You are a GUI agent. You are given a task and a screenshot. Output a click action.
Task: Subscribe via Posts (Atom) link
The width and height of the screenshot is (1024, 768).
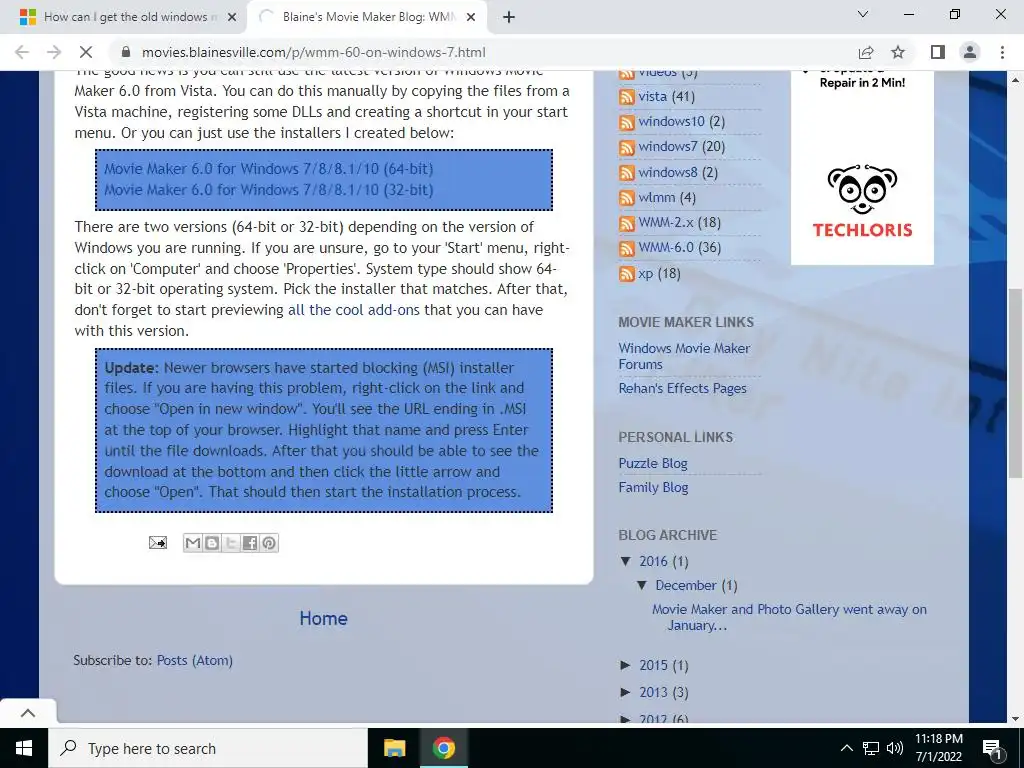[x=195, y=660]
